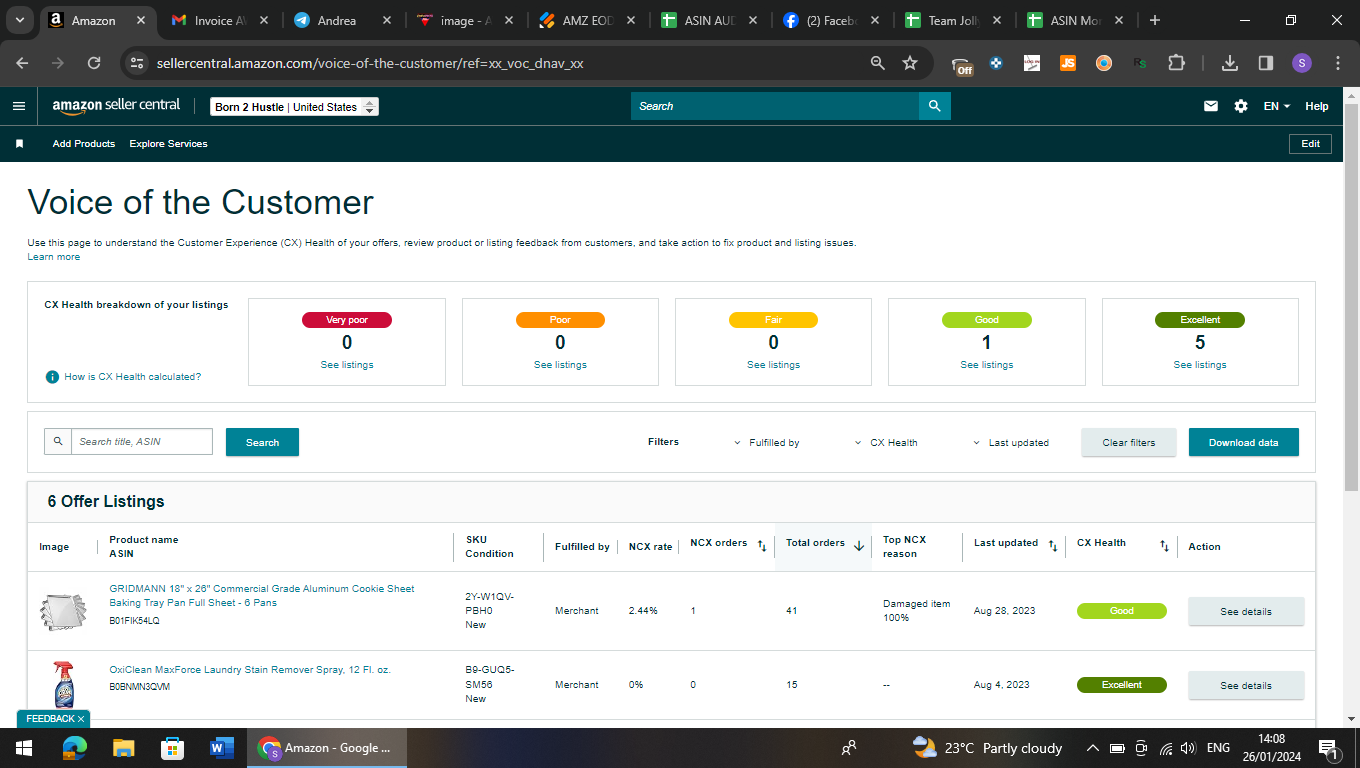Click the Download data button
Screen dimensions: 1360x768
[x=1243, y=442]
